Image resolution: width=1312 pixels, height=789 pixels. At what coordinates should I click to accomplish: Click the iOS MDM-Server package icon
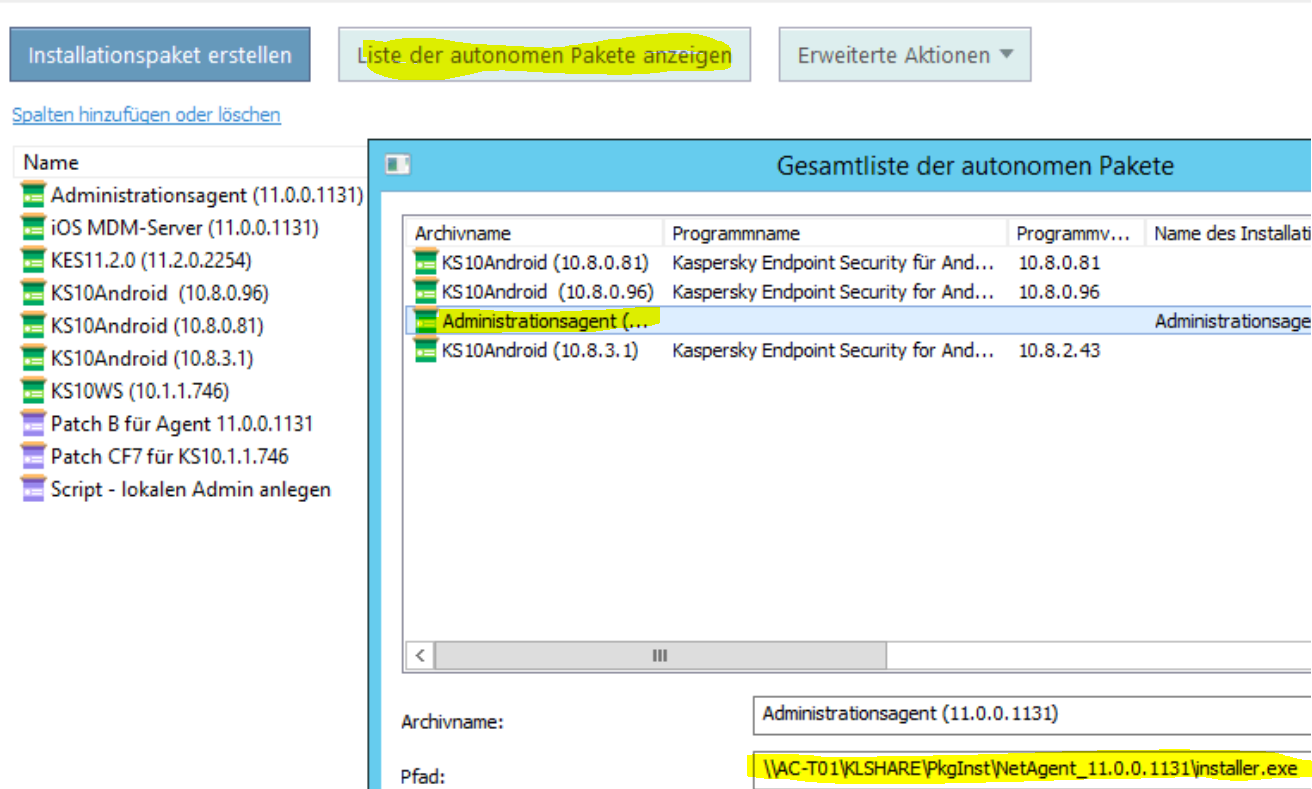33,228
